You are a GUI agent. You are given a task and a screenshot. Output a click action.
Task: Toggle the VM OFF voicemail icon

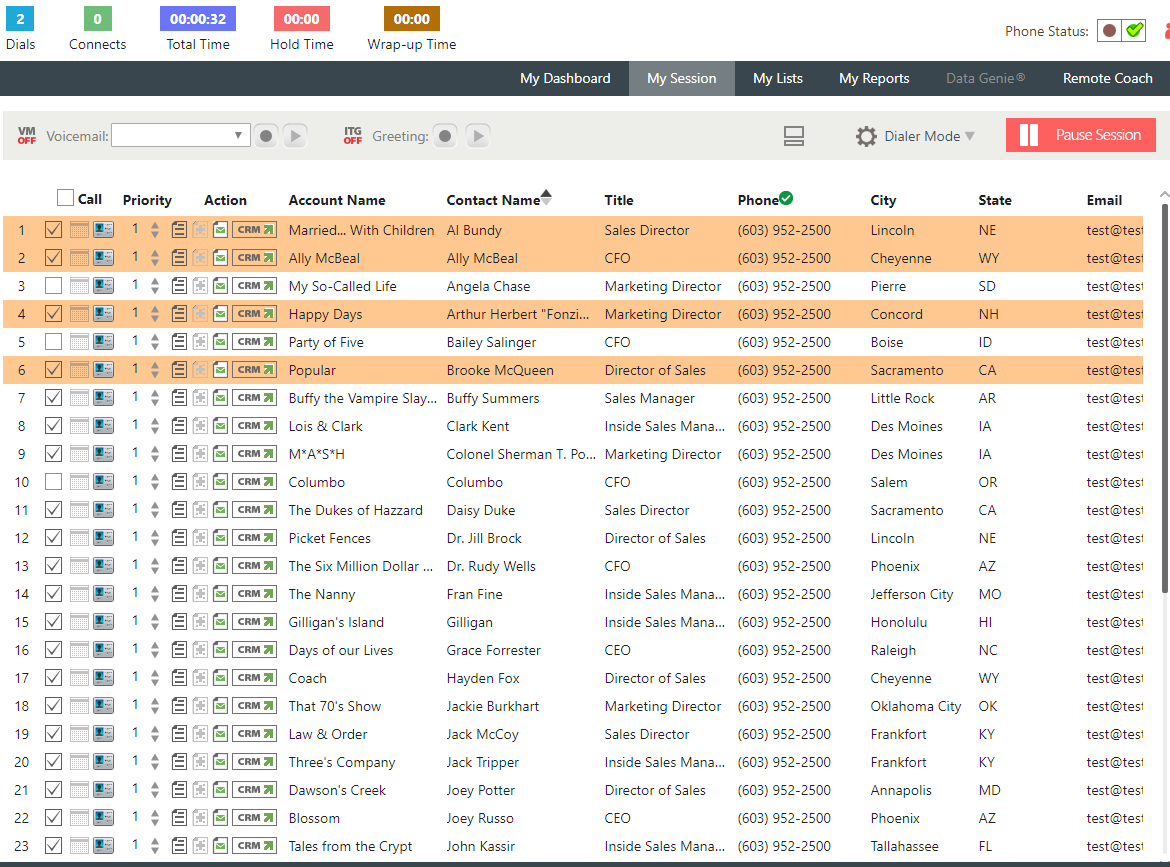pos(27,135)
